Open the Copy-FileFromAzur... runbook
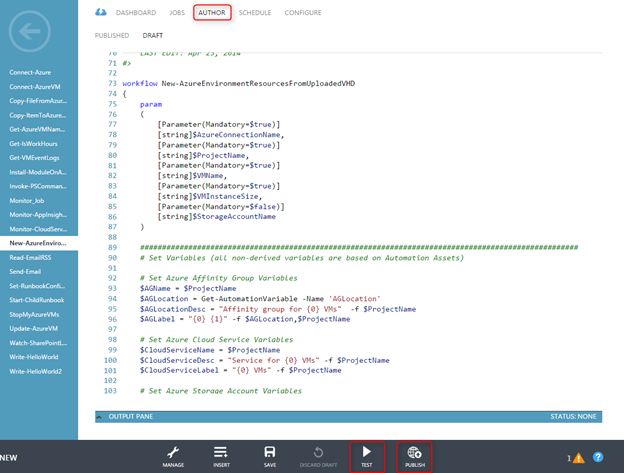The height and width of the screenshot is (473, 624). point(38,101)
